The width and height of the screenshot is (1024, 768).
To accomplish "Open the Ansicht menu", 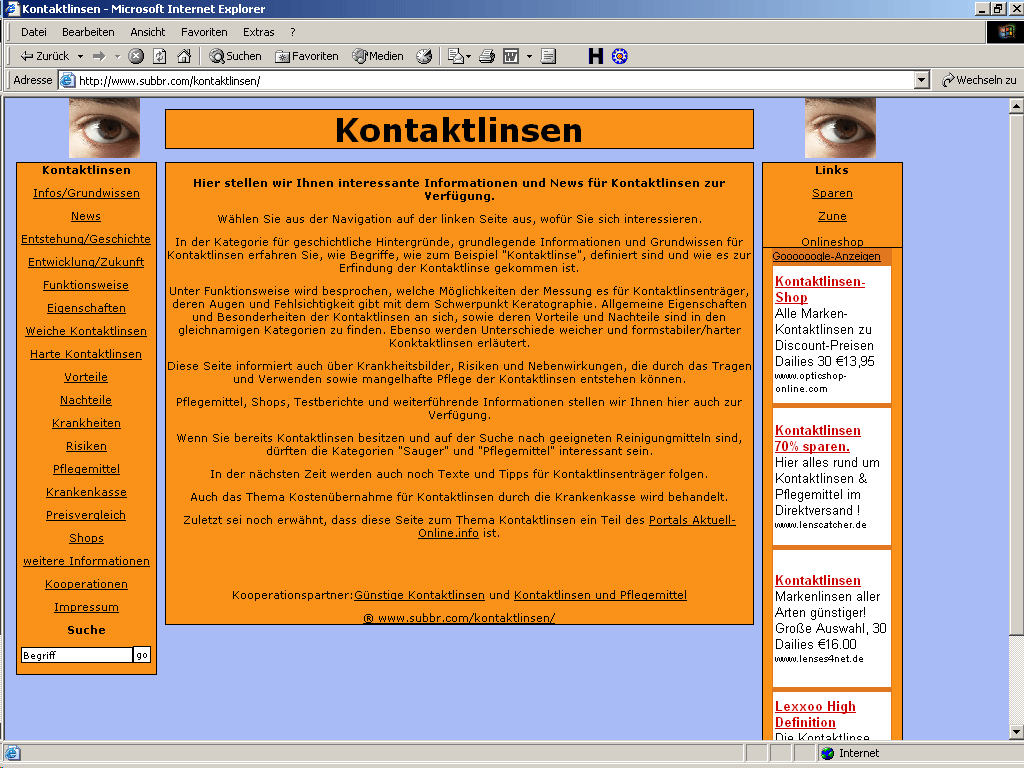I will [x=148, y=32].
